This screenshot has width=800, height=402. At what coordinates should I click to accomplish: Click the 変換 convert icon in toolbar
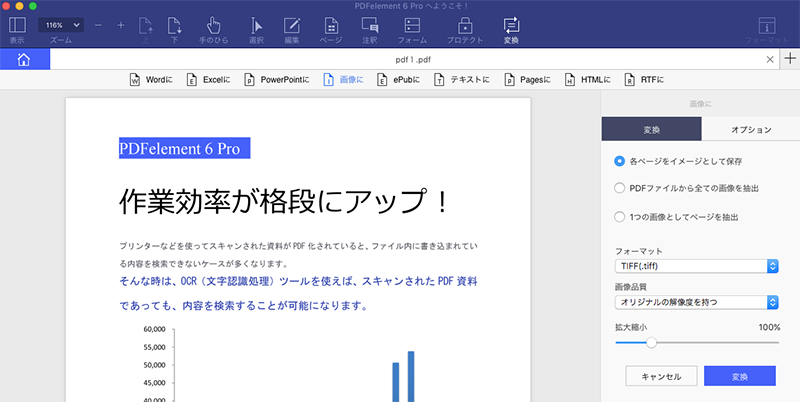tap(511, 26)
